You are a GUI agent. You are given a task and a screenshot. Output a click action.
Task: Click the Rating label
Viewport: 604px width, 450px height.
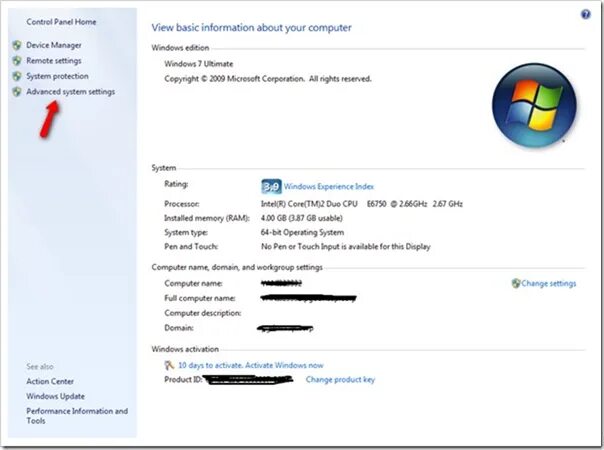[176, 184]
